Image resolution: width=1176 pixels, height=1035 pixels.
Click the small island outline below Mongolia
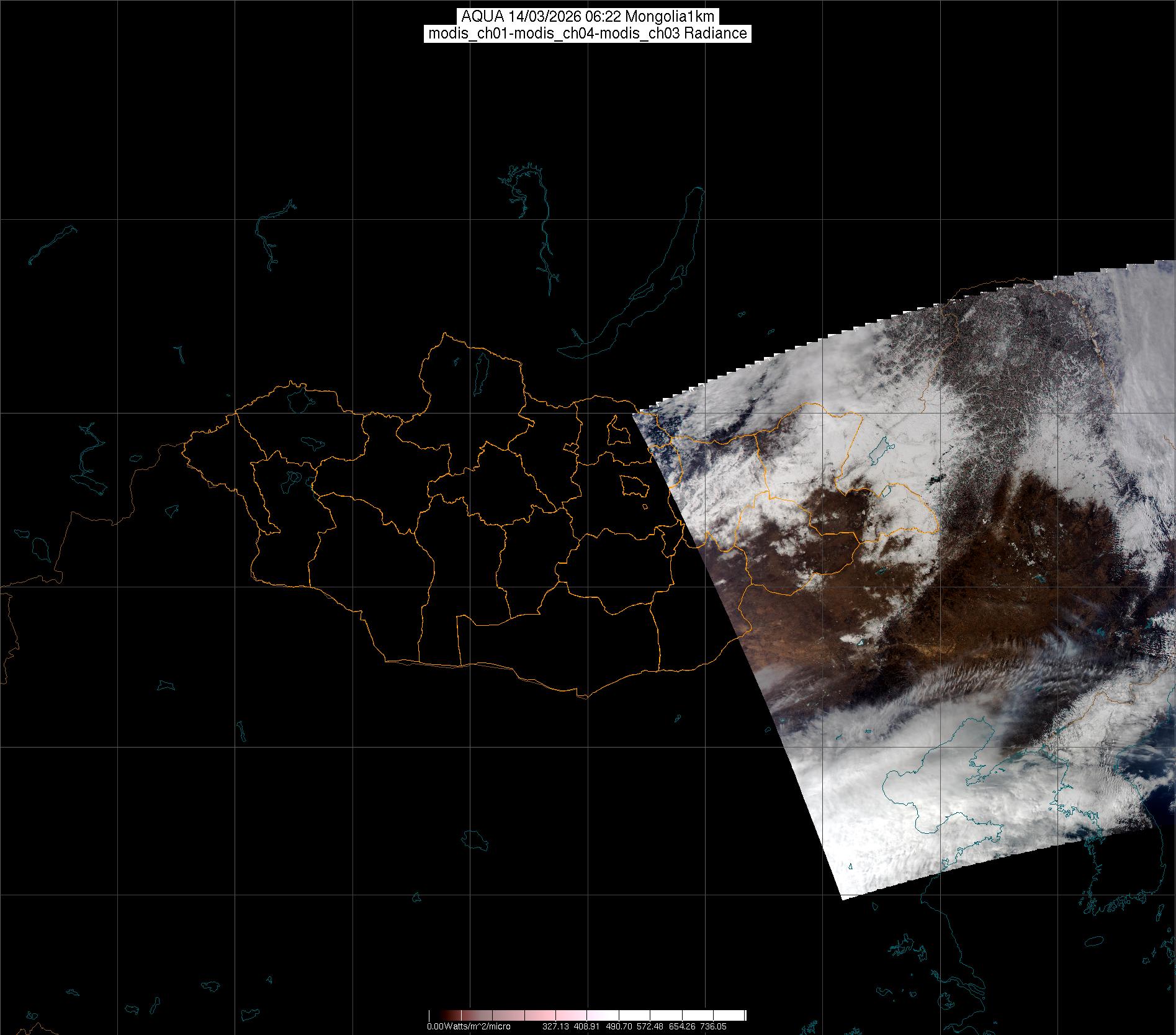[475, 840]
